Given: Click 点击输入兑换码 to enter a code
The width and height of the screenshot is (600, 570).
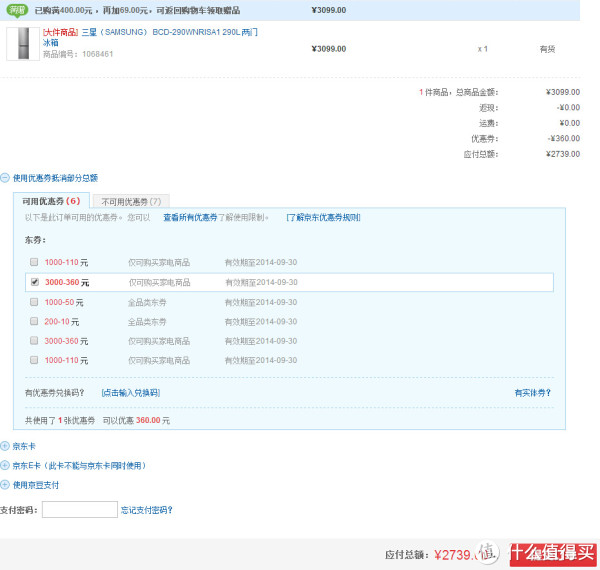Looking at the screenshot, I should pyautogui.click(x=131, y=393).
